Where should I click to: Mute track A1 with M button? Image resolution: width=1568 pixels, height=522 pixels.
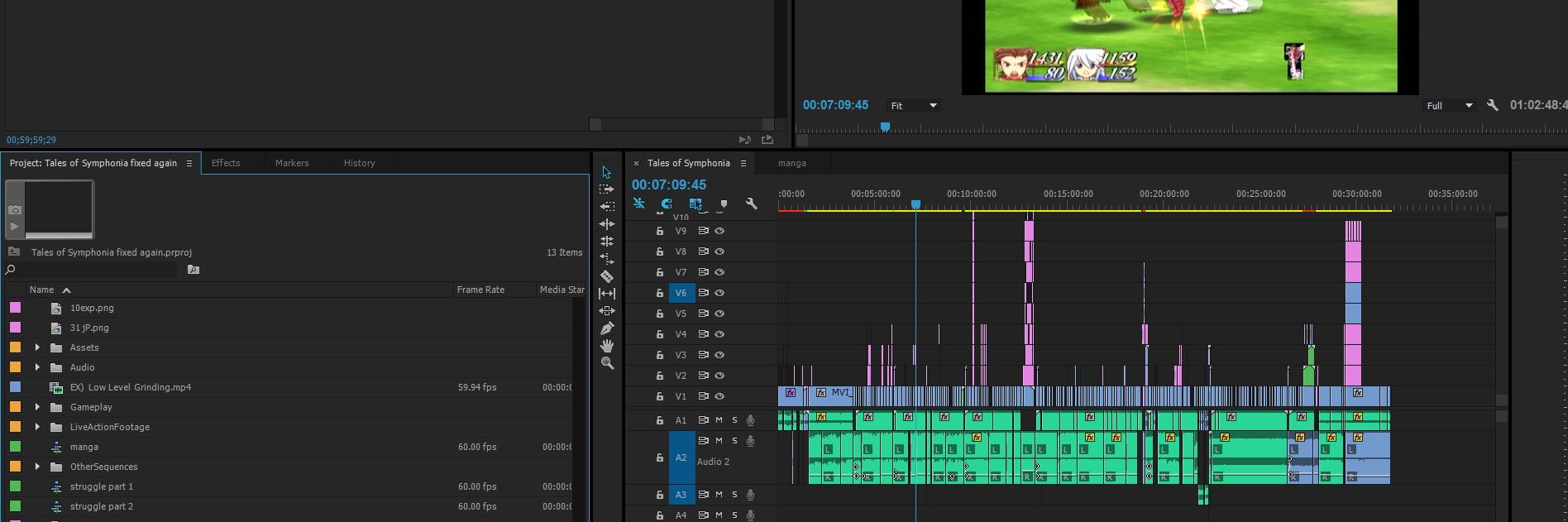pos(719,420)
